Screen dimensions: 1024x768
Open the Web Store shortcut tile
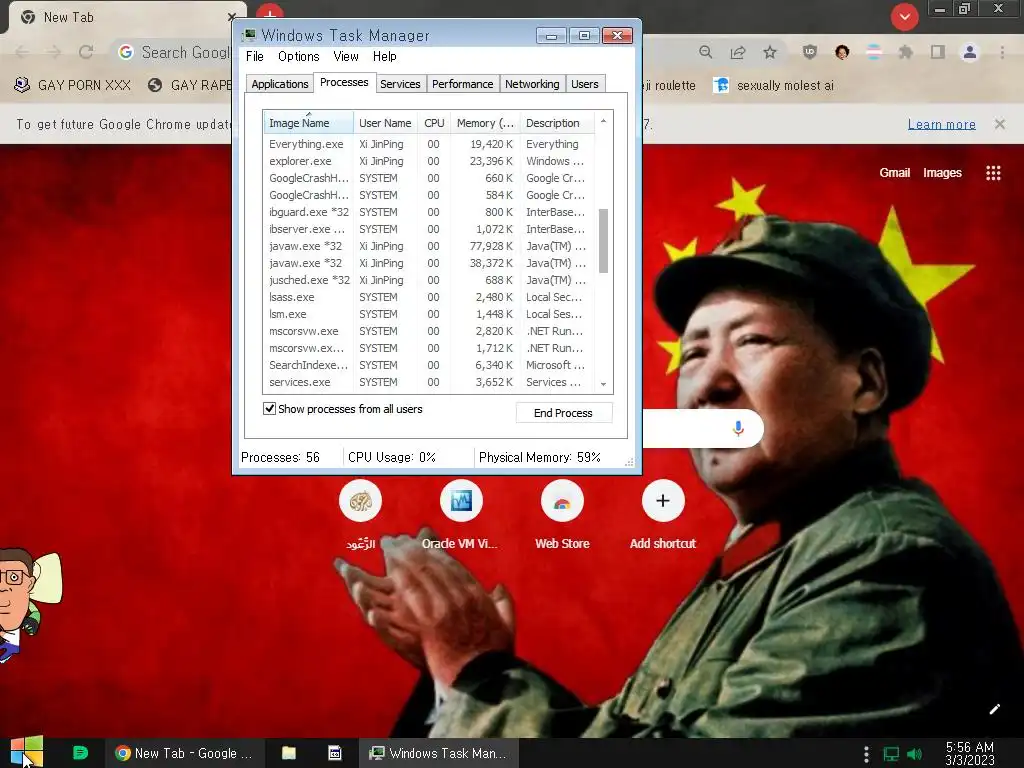tap(562, 516)
